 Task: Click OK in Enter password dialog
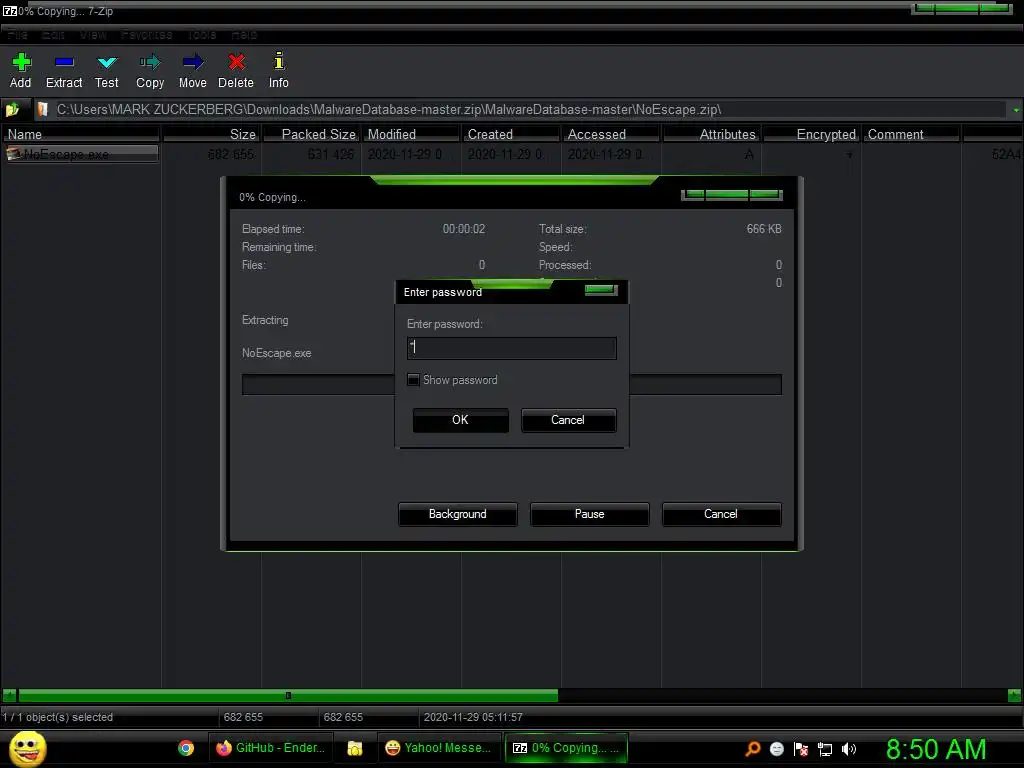(x=460, y=420)
